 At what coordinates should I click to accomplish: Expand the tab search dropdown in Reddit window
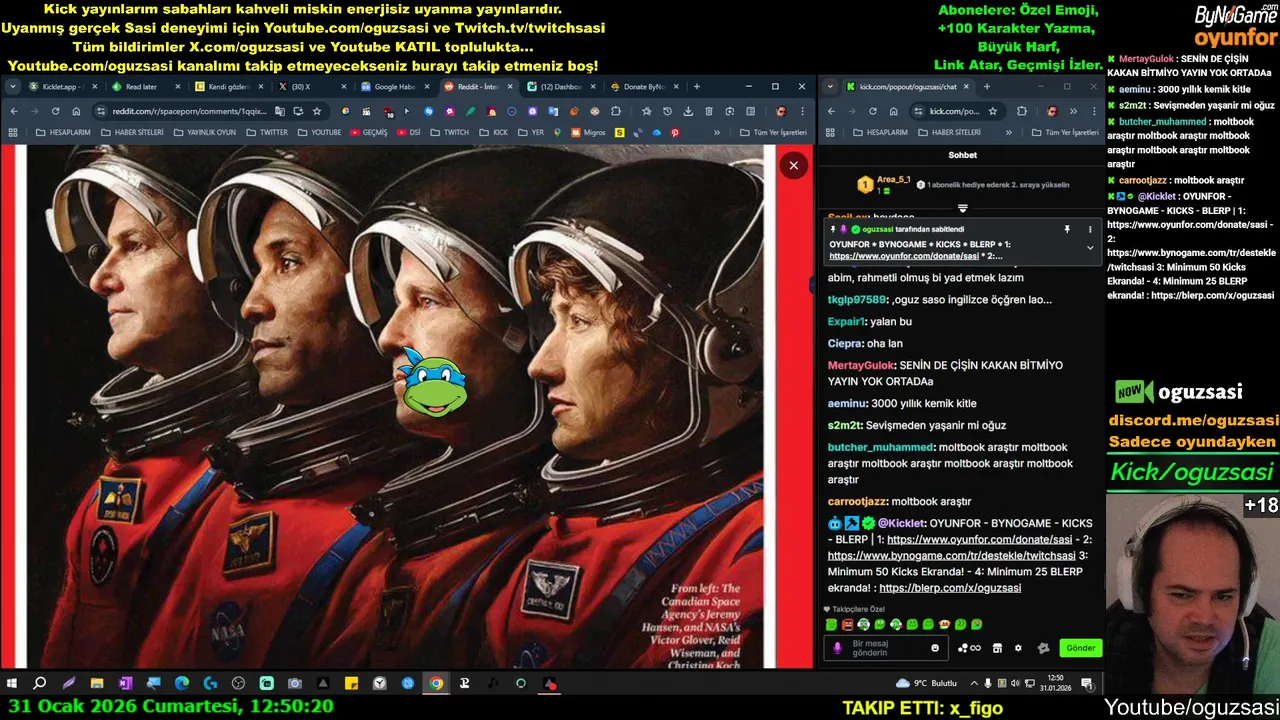pyautogui.click(x=12, y=87)
